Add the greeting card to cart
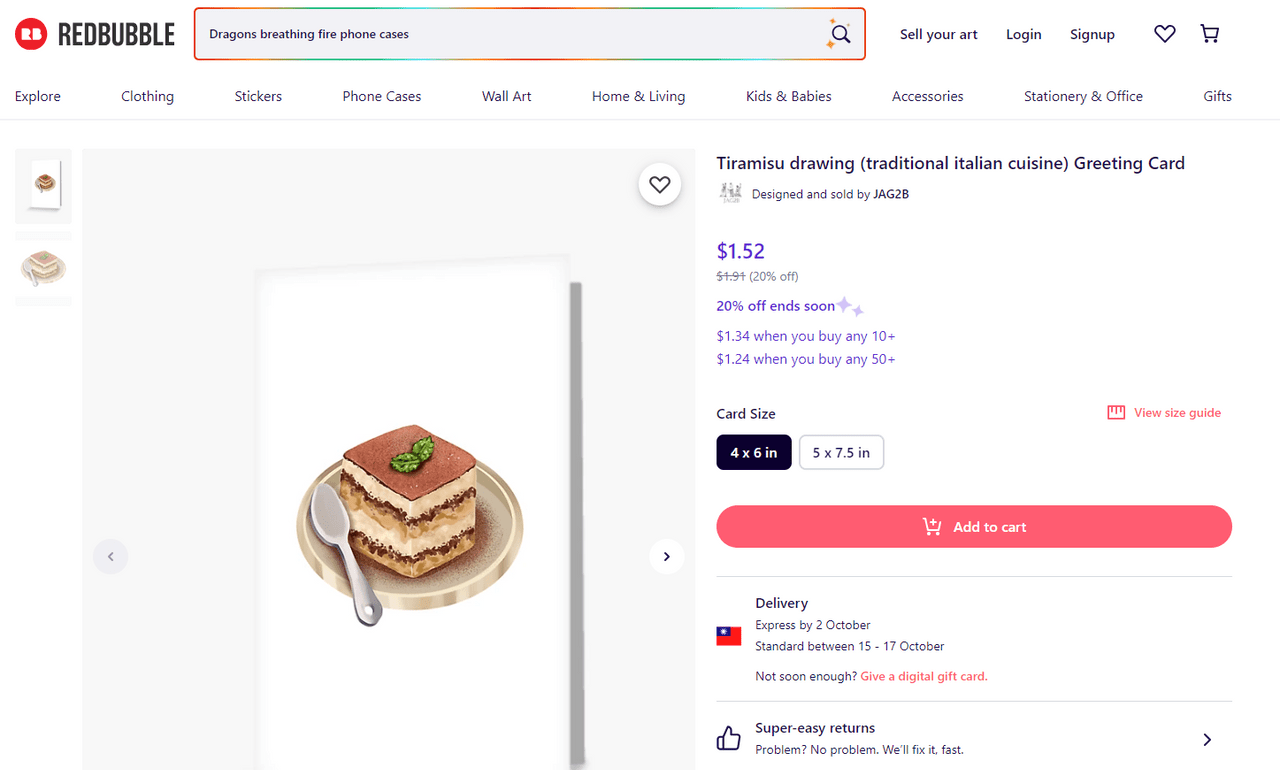Image resolution: width=1280 pixels, height=770 pixels. tap(974, 526)
